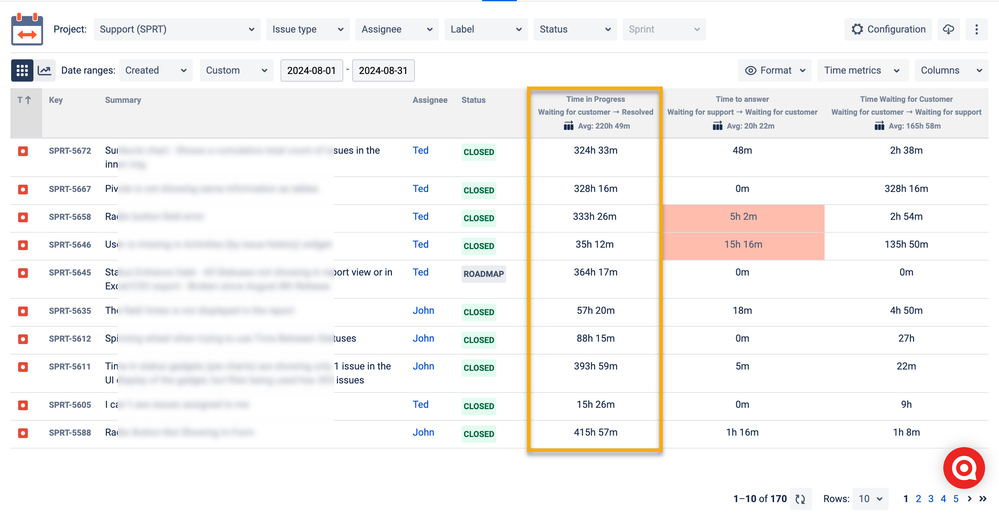The width and height of the screenshot is (999, 519).
Task: Click the bug icon for SPRT-5605
Action: pyautogui.click(x=23, y=406)
